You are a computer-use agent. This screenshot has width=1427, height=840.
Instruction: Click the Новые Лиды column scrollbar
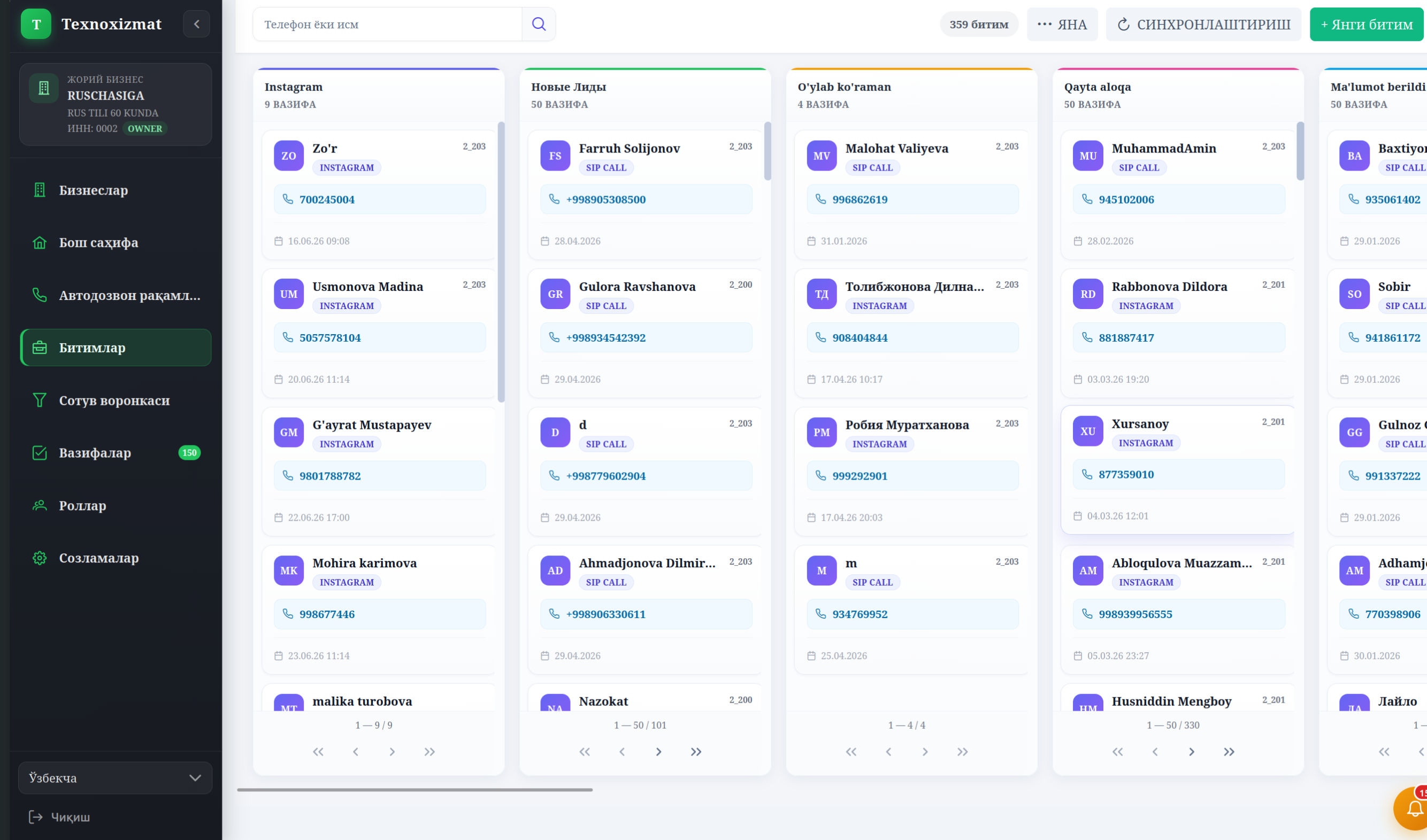pos(768,151)
